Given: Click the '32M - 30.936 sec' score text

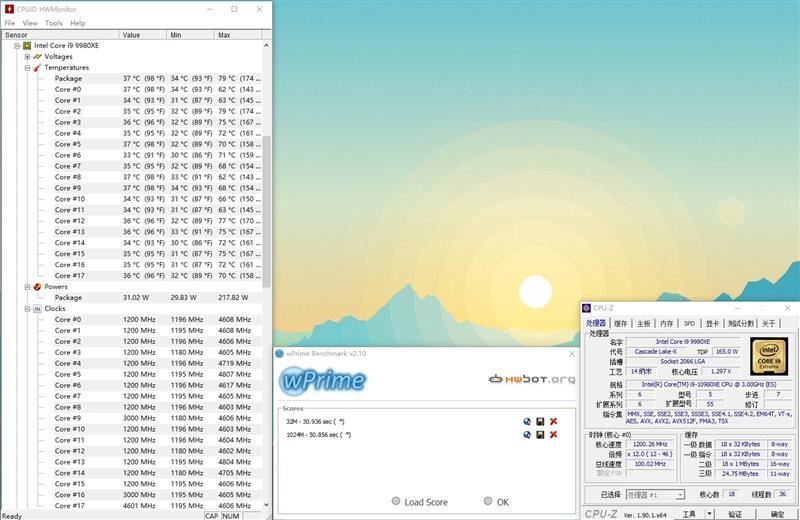Looking at the screenshot, I should coord(315,422).
